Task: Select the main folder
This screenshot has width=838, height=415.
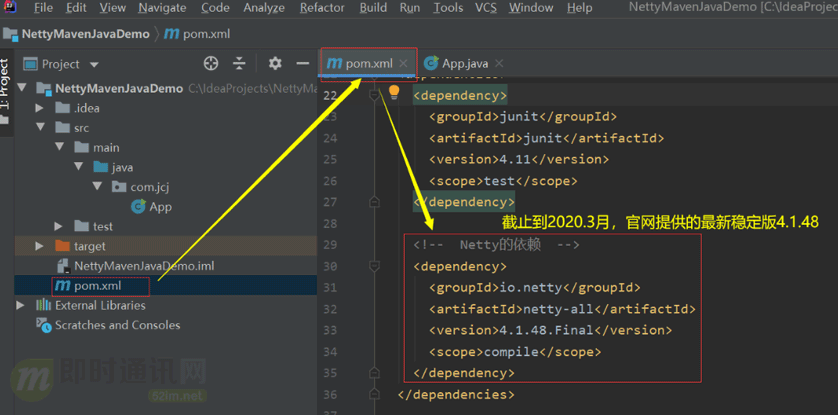Action: pos(106,147)
